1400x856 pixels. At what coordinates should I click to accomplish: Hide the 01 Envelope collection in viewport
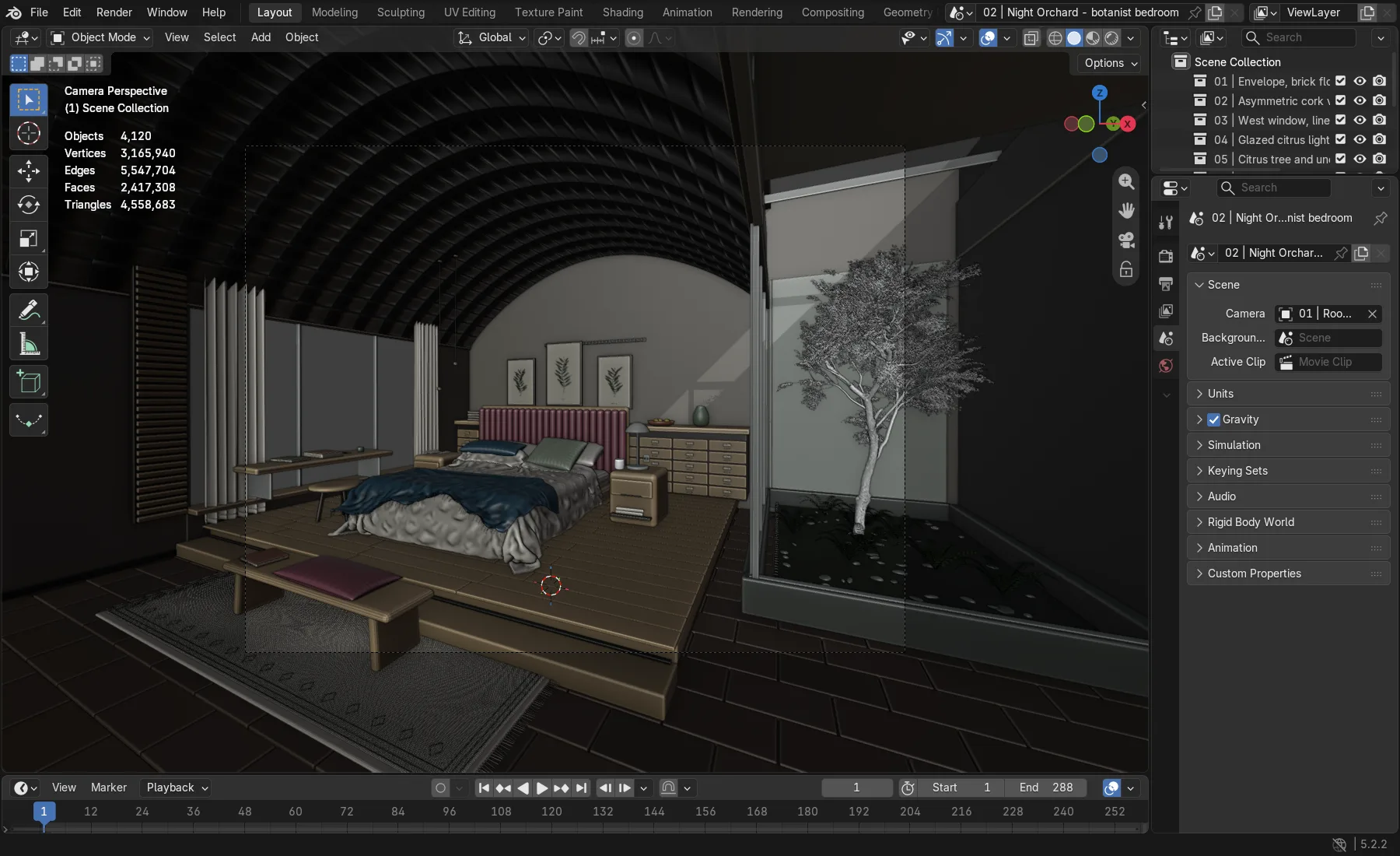click(x=1360, y=81)
